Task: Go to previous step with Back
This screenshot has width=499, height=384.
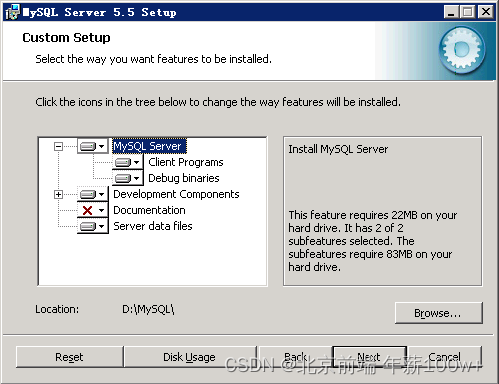Action: click(x=295, y=357)
